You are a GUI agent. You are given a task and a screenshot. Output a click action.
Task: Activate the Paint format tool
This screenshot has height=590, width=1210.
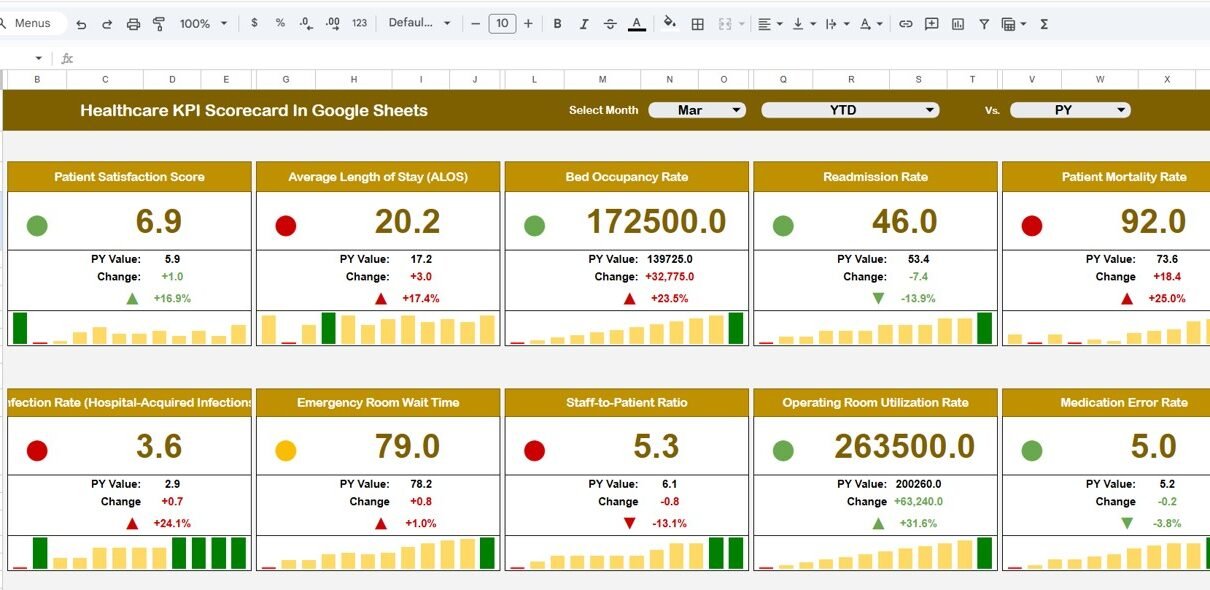[x=159, y=23]
